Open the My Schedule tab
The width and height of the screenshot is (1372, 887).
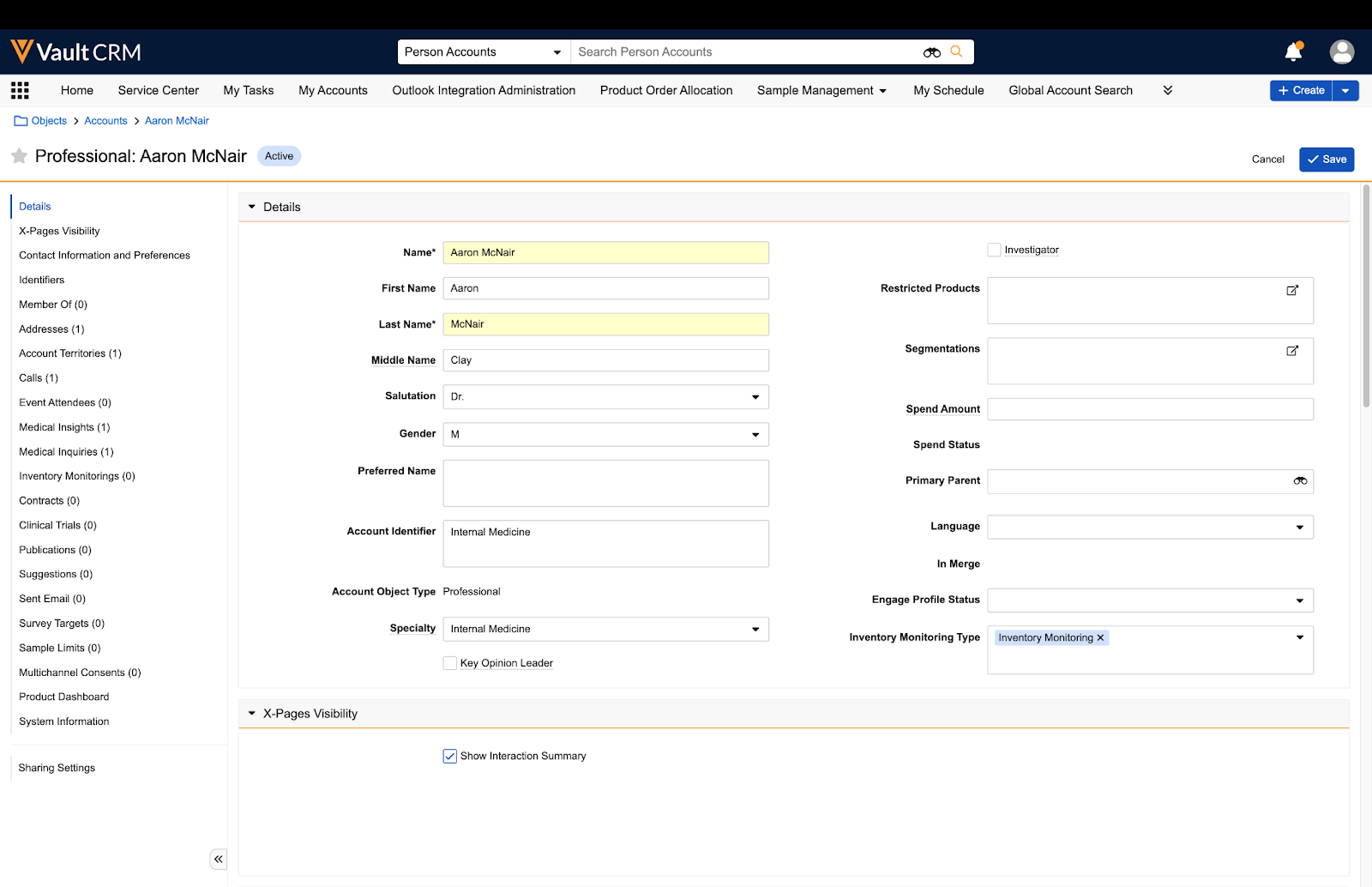point(948,90)
